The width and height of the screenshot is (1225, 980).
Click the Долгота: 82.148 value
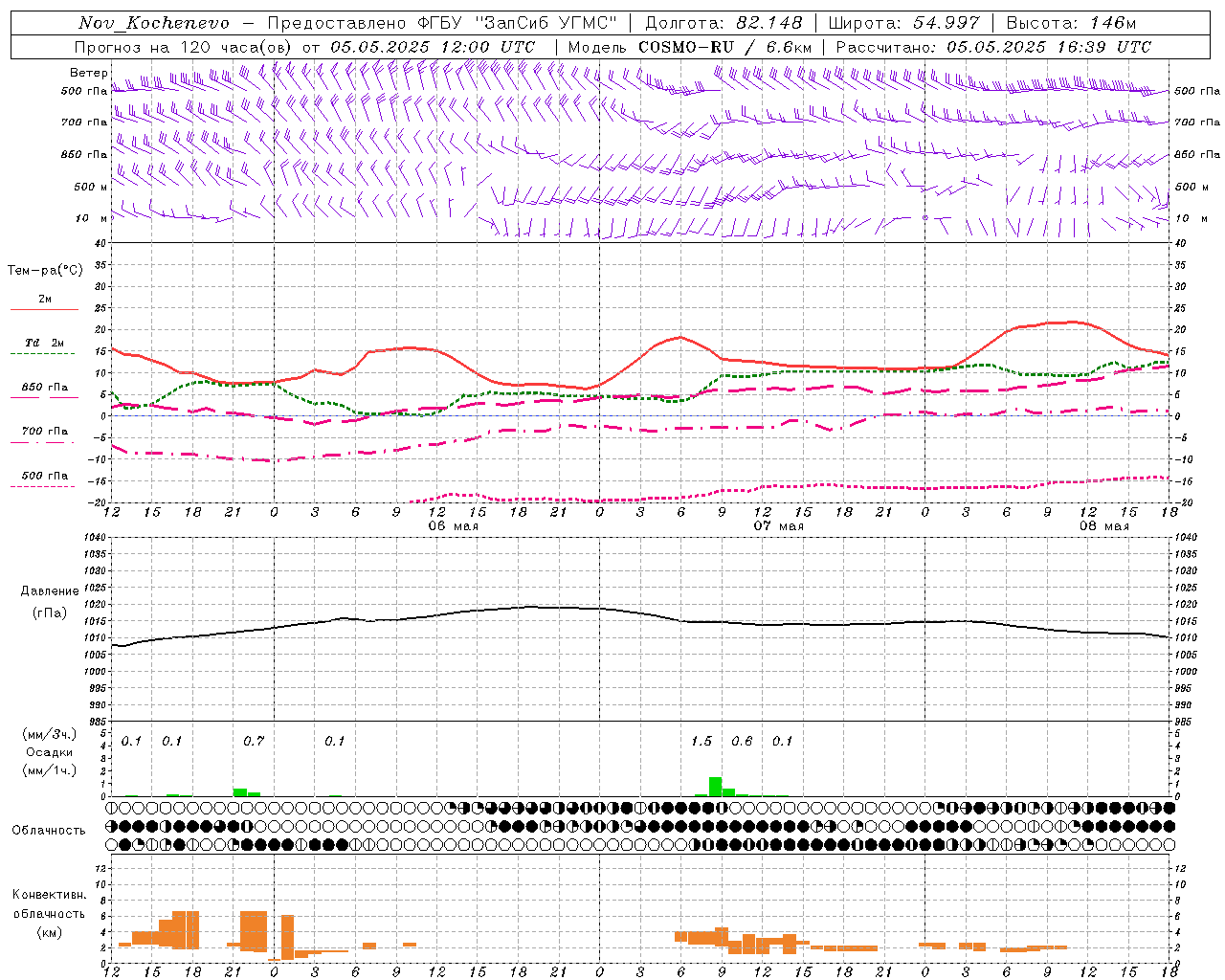[724, 23]
